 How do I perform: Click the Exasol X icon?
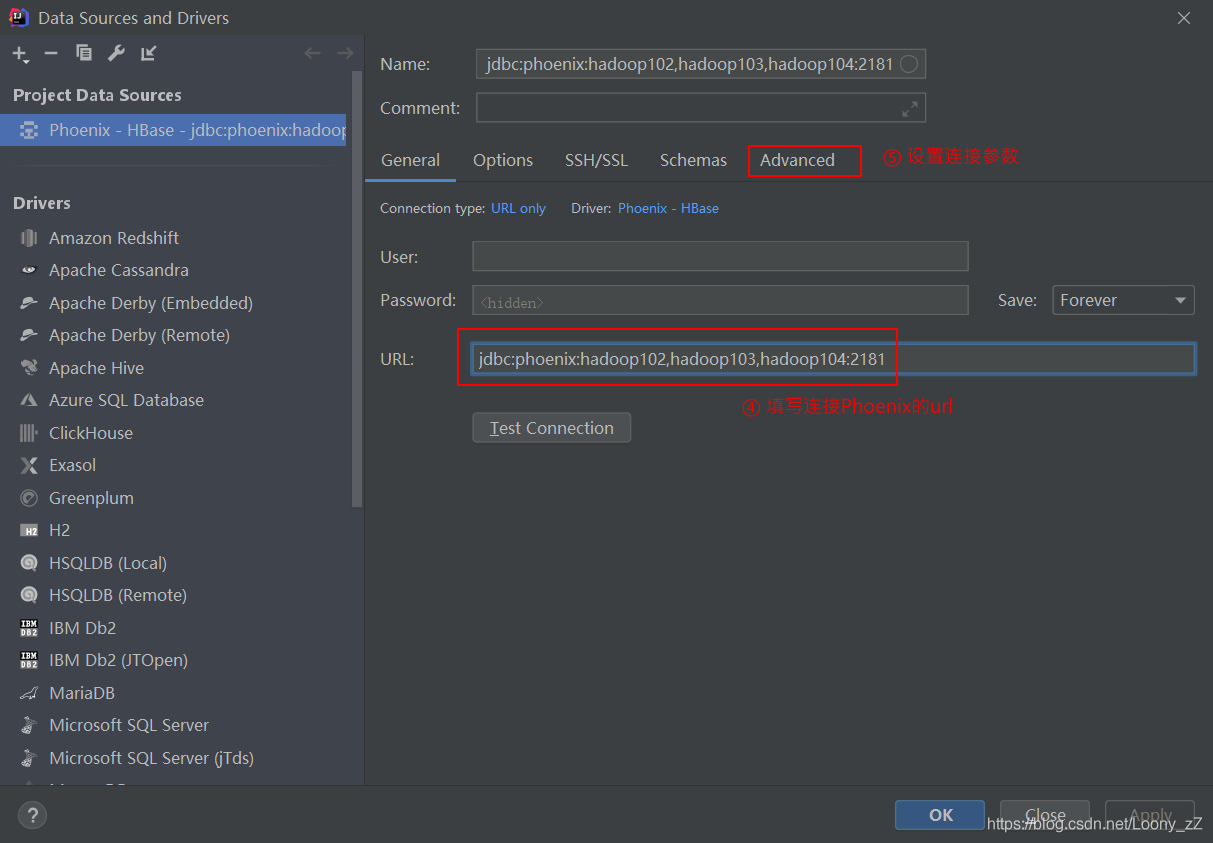point(29,465)
